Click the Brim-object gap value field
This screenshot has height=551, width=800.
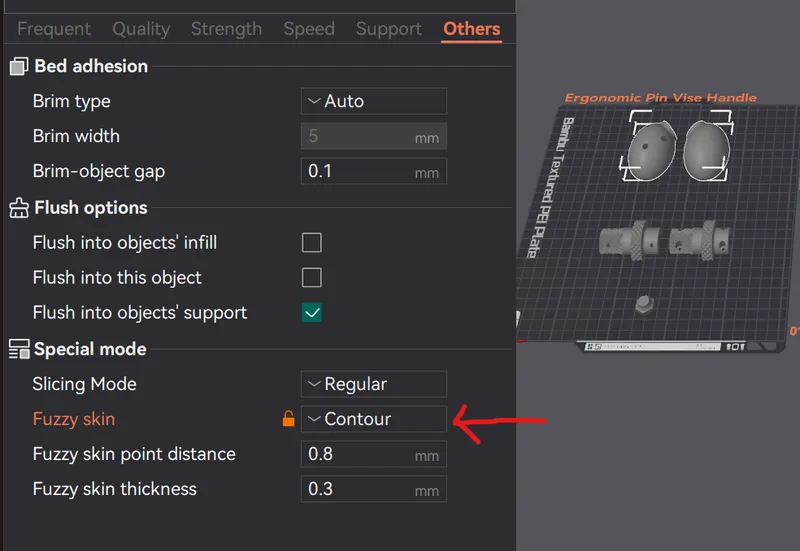point(374,171)
